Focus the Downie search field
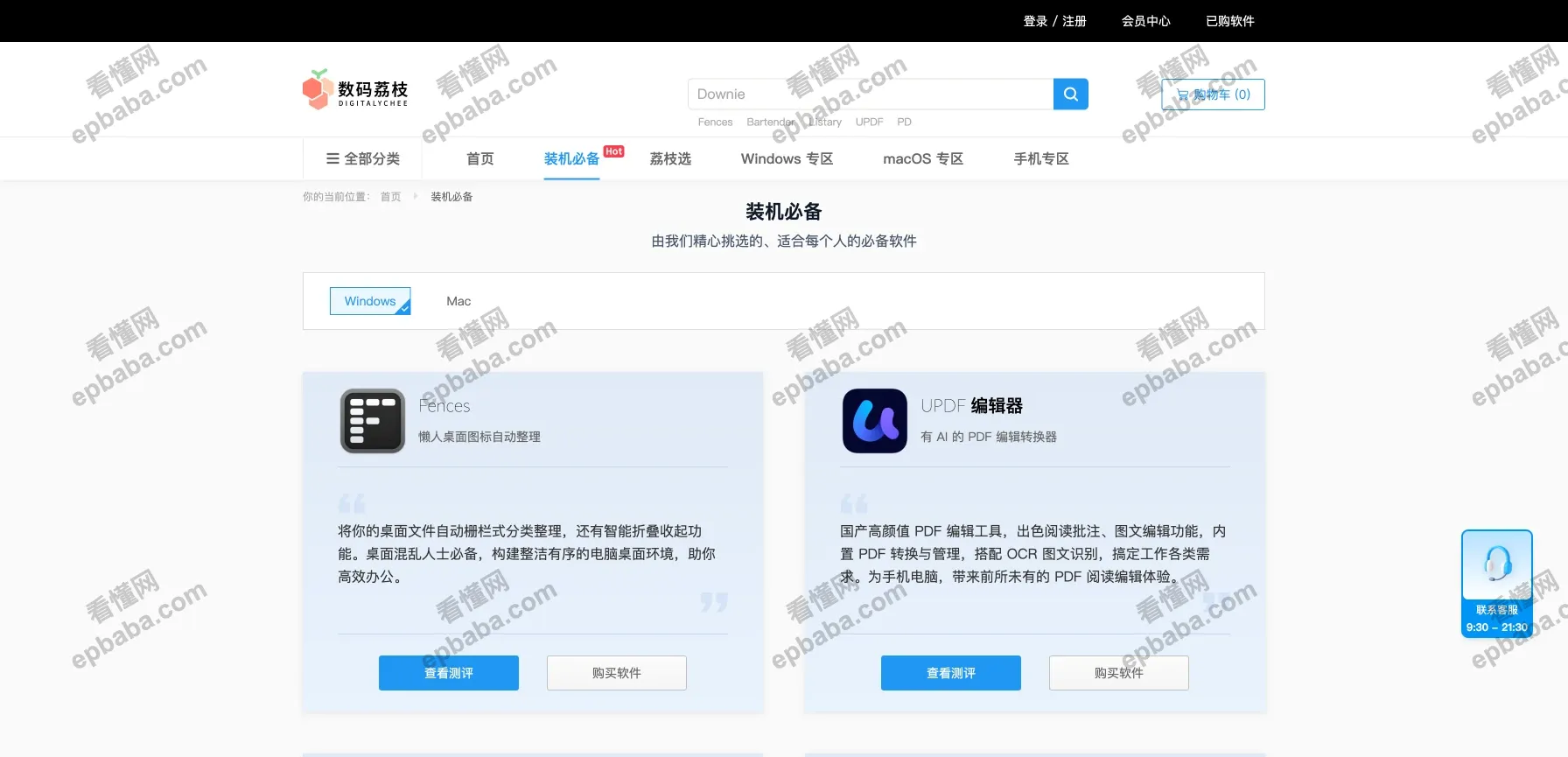 (871, 95)
